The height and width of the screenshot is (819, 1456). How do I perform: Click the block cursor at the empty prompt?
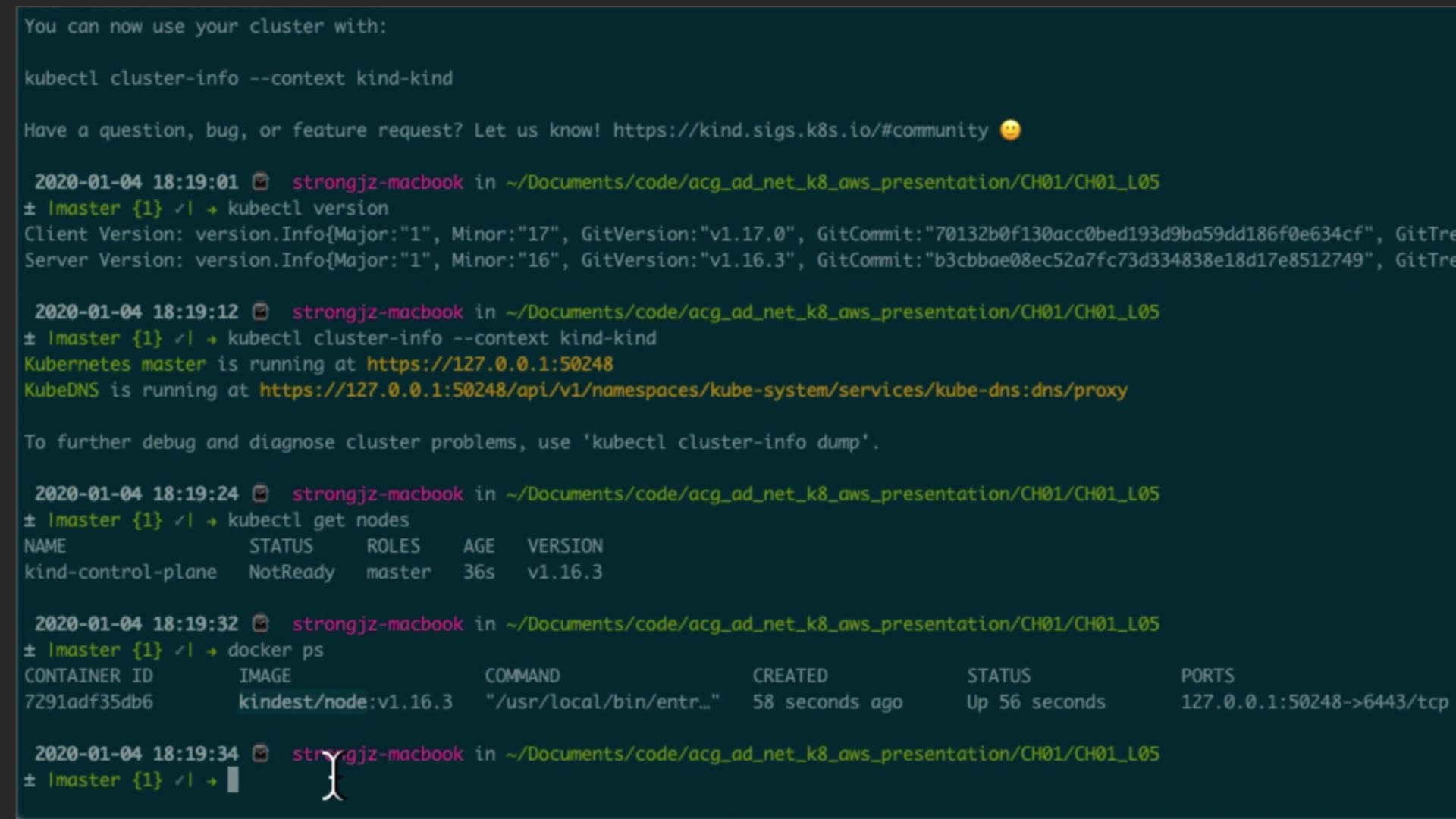pos(233,780)
